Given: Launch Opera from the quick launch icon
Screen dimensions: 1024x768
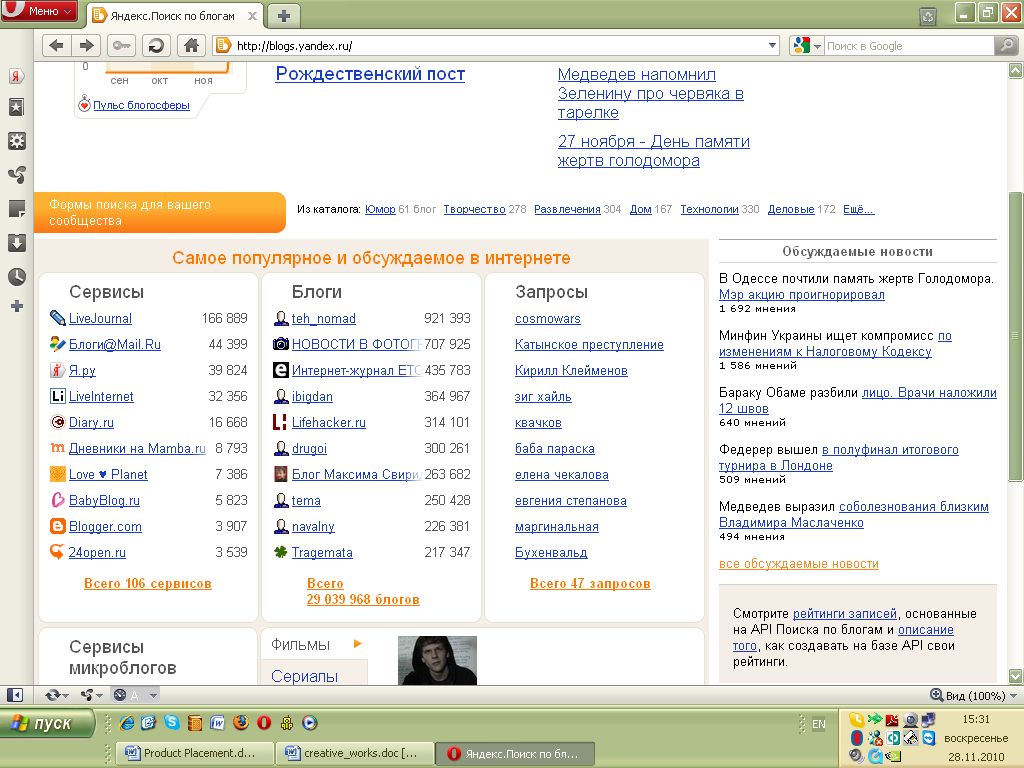Looking at the screenshot, I should (264, 723).
